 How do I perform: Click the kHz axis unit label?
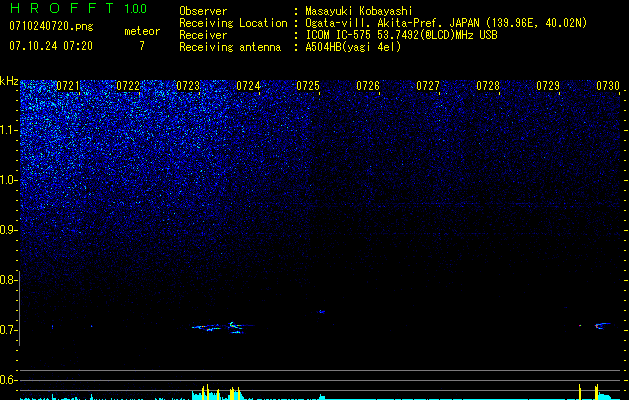[x=9, y=81]
